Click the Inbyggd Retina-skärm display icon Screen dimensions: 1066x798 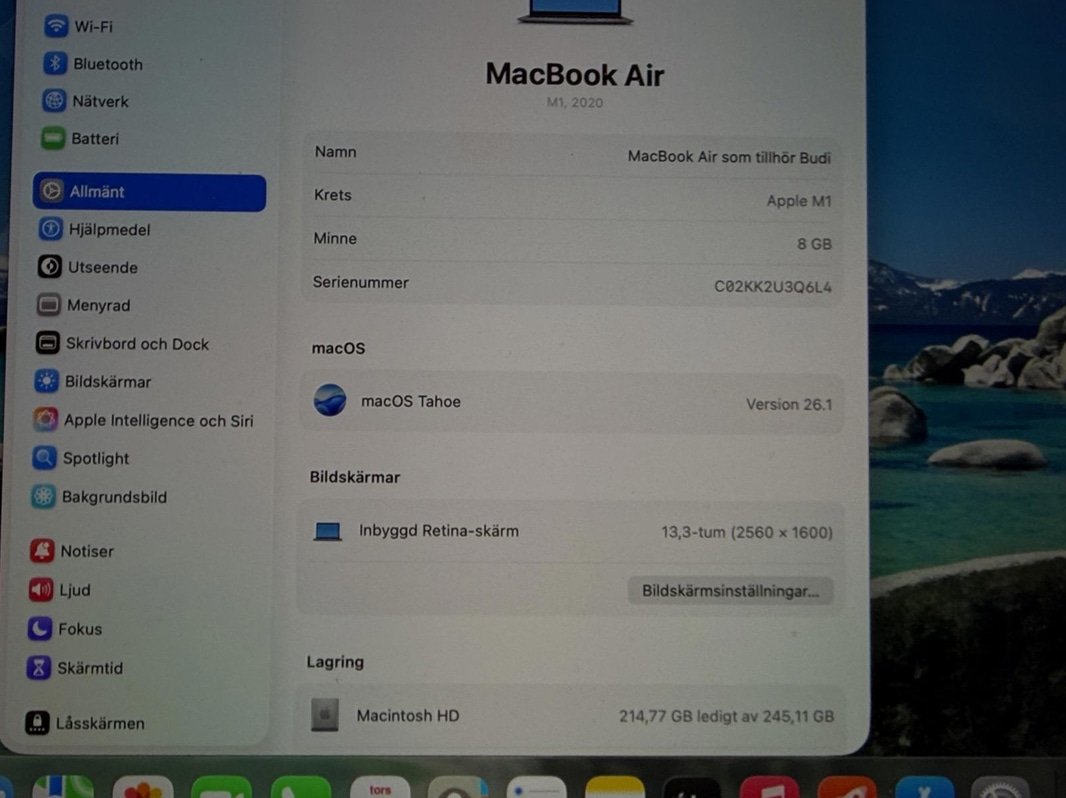tap(327, 532)
